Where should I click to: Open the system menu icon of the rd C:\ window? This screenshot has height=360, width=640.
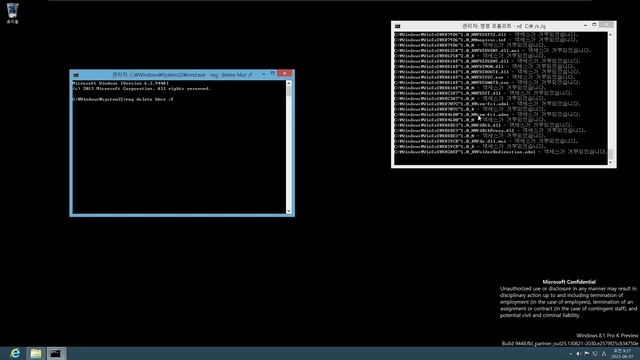coord(398,26)
